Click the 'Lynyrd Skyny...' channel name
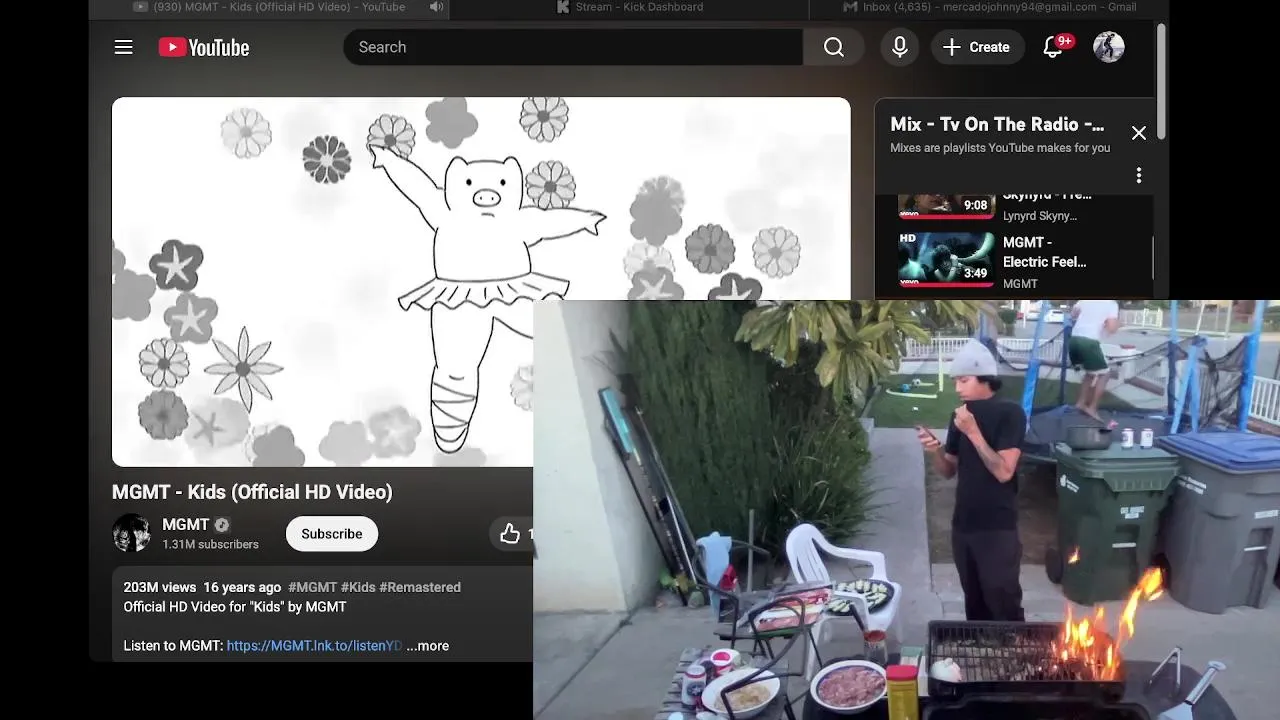This screenshot has width=1280, height=720. (x=1040, y=216)
